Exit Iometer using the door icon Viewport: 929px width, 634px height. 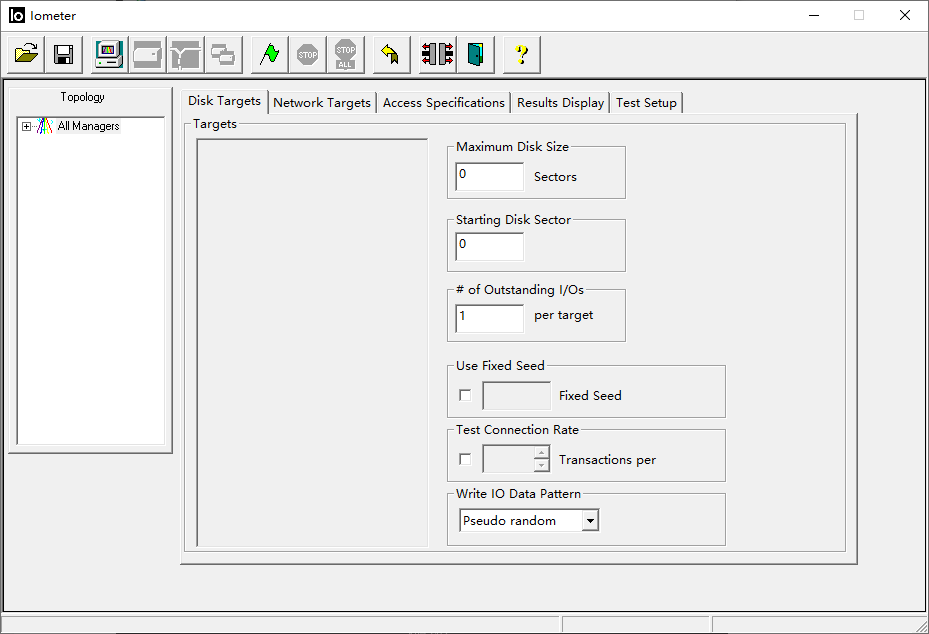pos(475,55)
